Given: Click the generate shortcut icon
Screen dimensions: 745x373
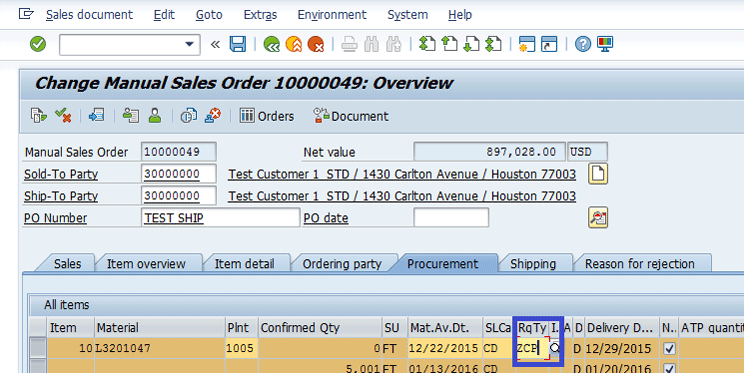Looking at the screenshot, I should pos(549,44).
